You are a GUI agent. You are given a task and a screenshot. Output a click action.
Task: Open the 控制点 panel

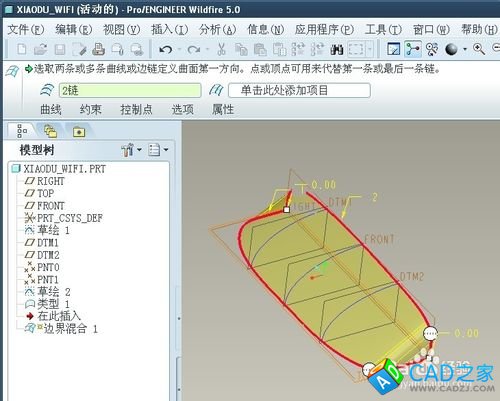[x=136, y=109]
